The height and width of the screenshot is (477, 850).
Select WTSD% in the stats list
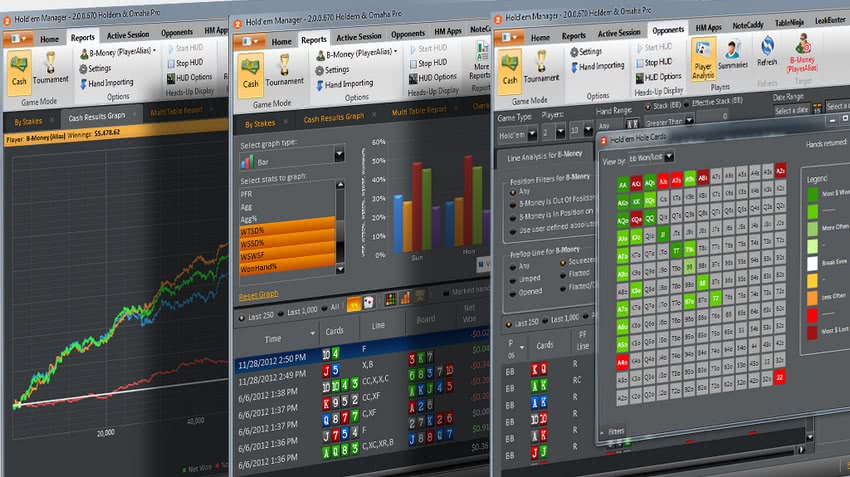click(287, 230)
